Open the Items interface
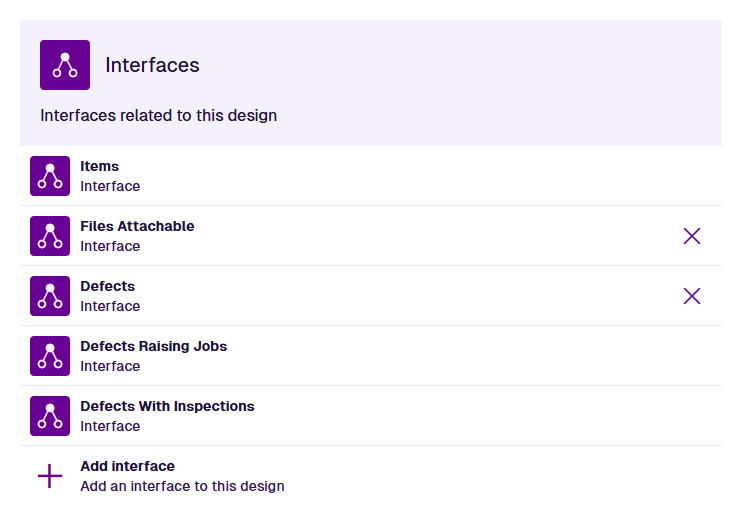 [x=99, y=167]
